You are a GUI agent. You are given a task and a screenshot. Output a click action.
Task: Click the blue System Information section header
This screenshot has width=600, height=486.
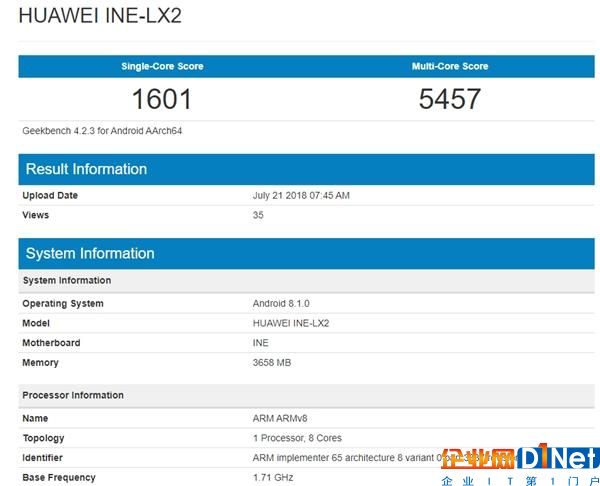pyautogui.click(x=307, y=253)
